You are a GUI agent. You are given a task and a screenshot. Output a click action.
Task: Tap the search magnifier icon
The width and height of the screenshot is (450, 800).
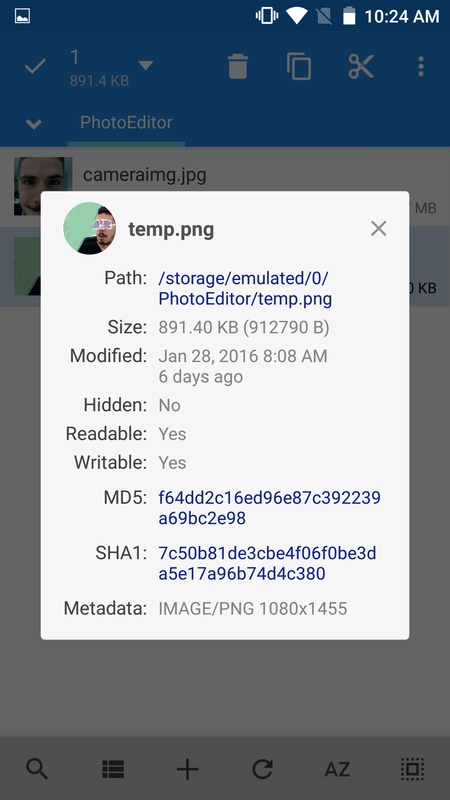pyautogui.click(x=37, y=769)
